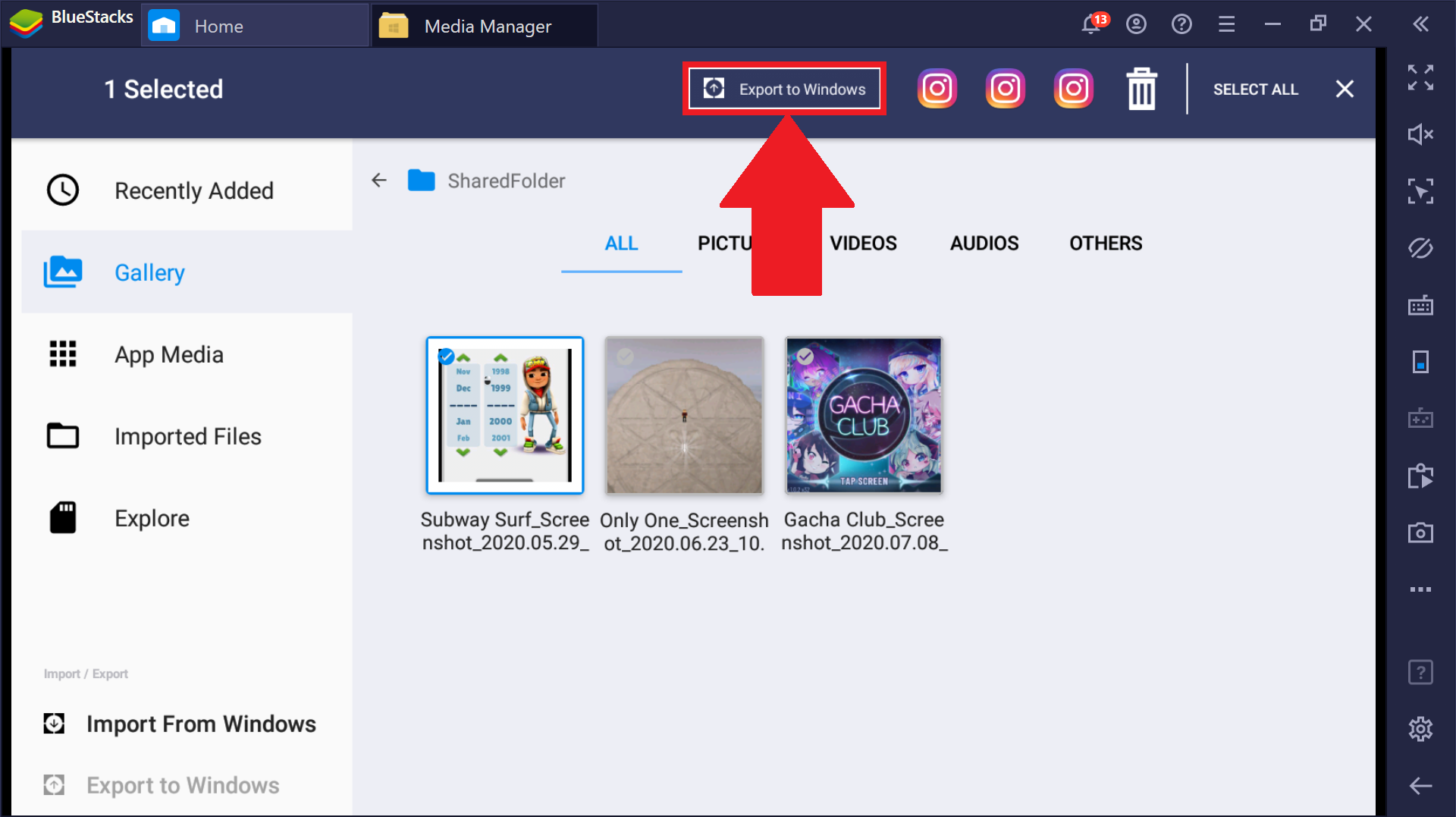The height and width of the screenshot is (817, 1456).
Task: Click the Export to Windows toolbar button
Action: (784, 89)
